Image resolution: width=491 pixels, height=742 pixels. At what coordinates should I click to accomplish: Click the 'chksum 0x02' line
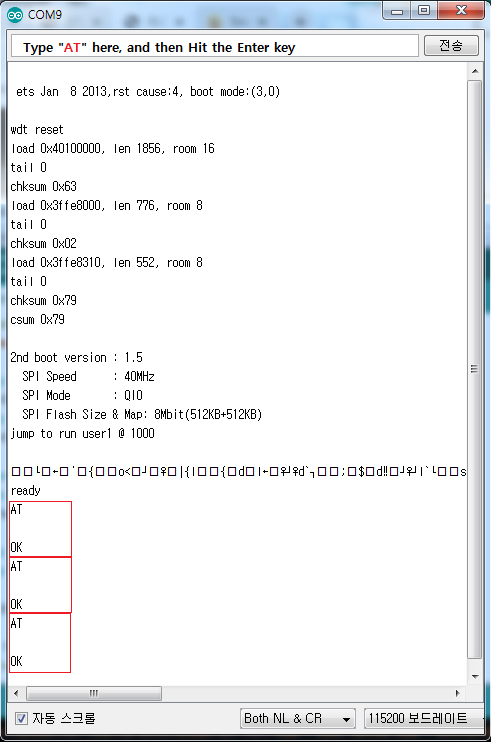point(44,243)
